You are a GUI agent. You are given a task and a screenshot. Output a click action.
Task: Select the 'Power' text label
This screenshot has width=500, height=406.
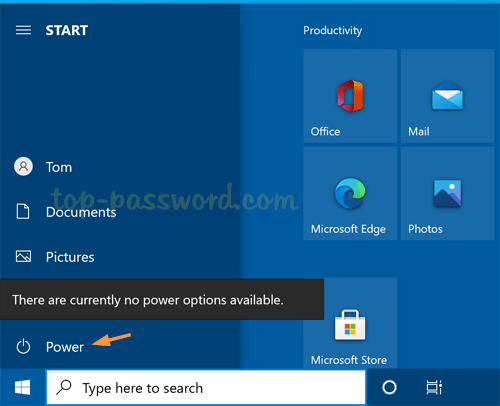[x=65, y=347]
